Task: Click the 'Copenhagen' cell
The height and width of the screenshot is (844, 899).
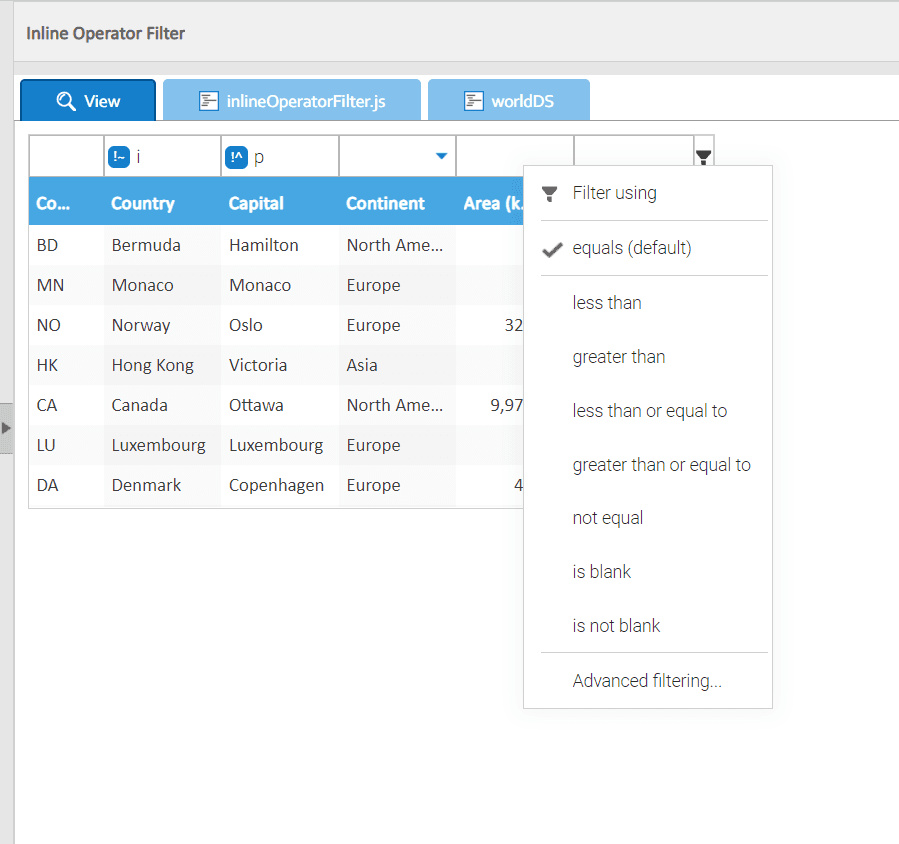Action: [x=280, y=485]
